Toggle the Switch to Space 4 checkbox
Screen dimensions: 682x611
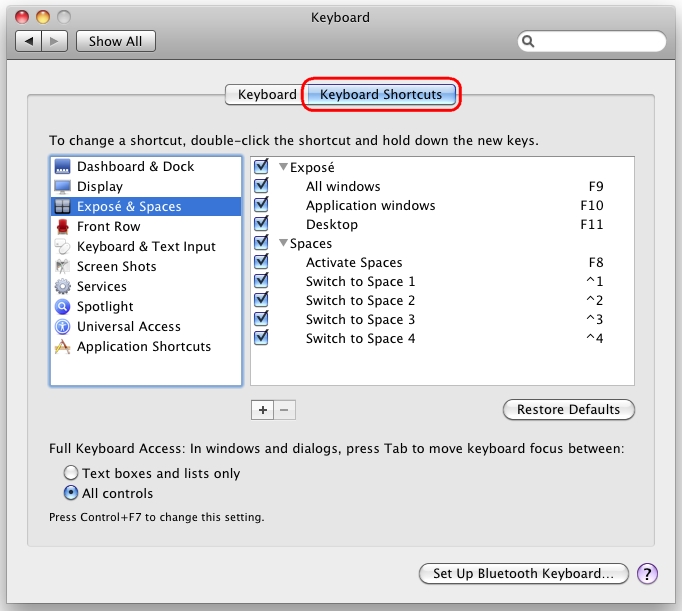pyautogui.click(x=261, y=337)
